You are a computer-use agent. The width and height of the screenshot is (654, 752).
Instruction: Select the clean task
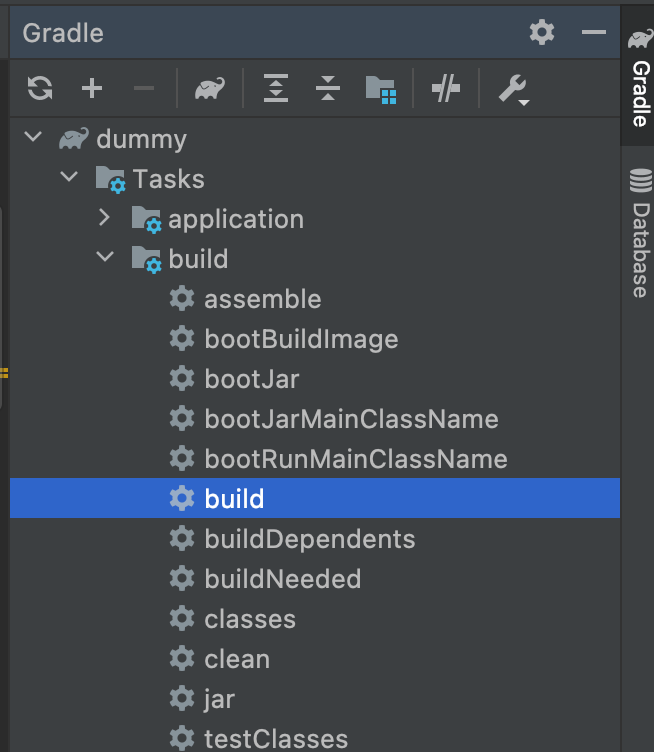point(315,658)
